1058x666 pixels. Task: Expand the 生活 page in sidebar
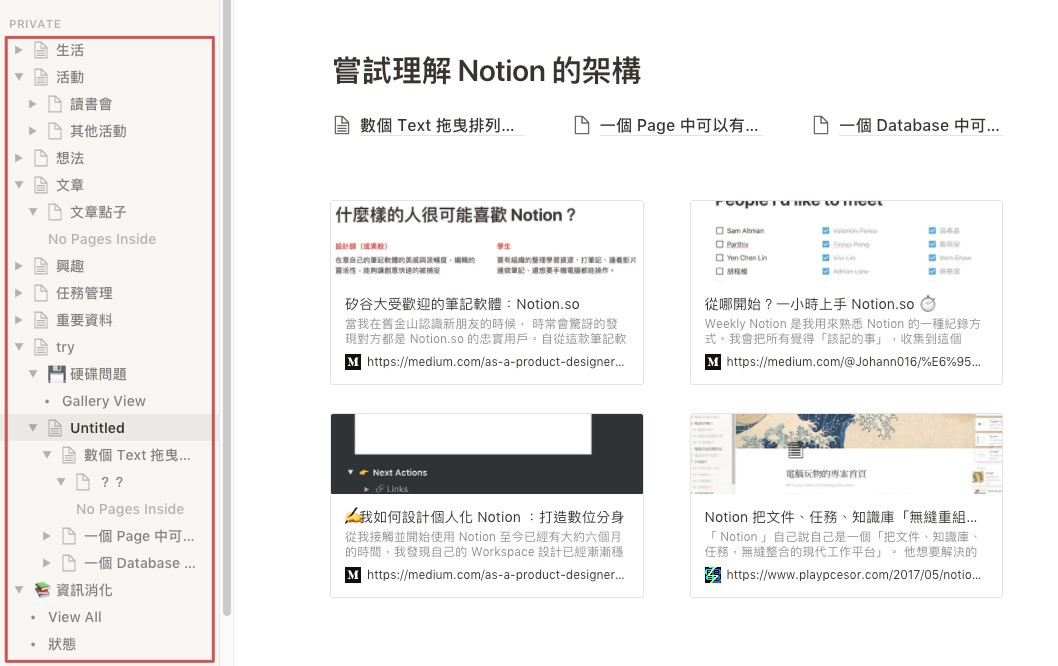[x=19, y=50]
